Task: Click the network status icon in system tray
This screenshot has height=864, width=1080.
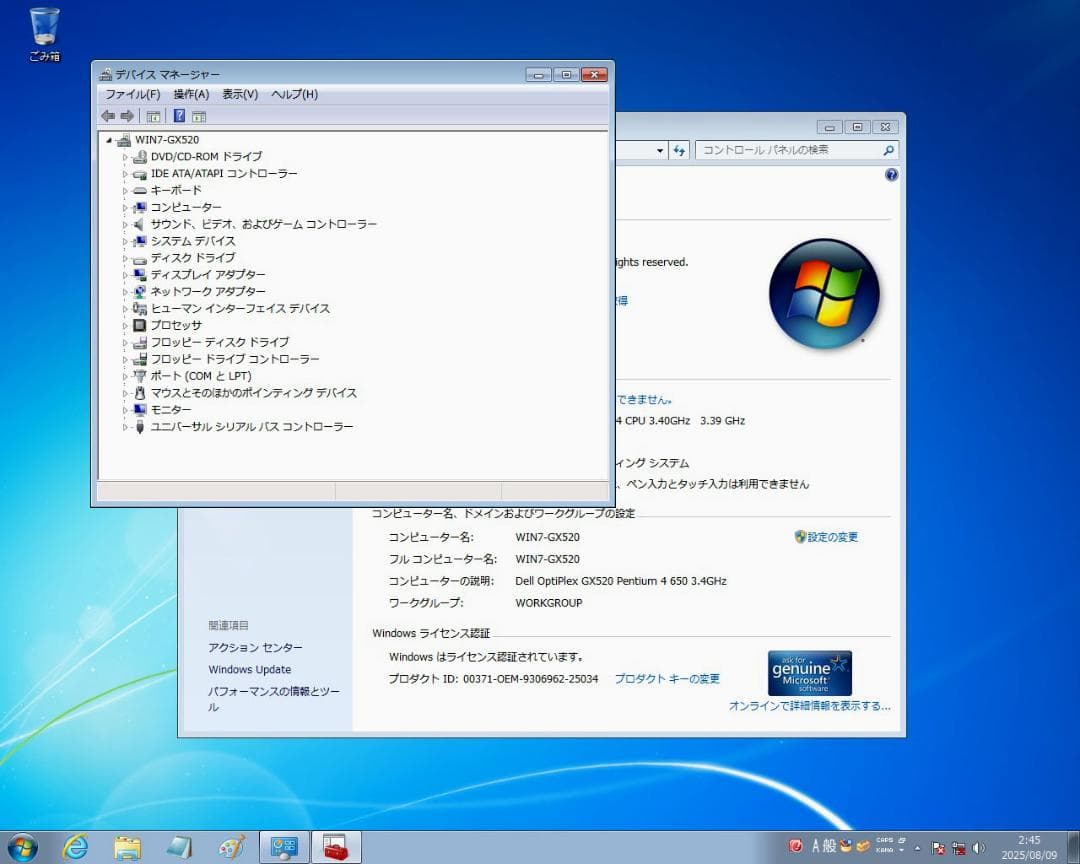Action: pyautogui.click(x=958, y=847)
